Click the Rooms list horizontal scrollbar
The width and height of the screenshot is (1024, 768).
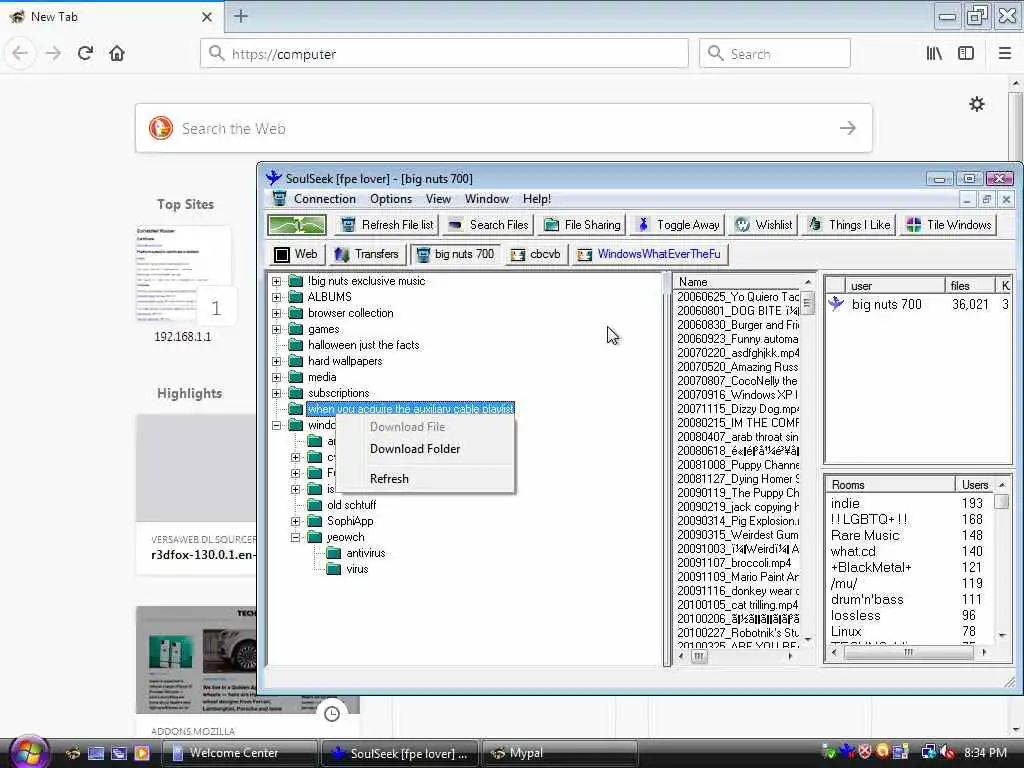pyautogui.click(x=908, y=652)
